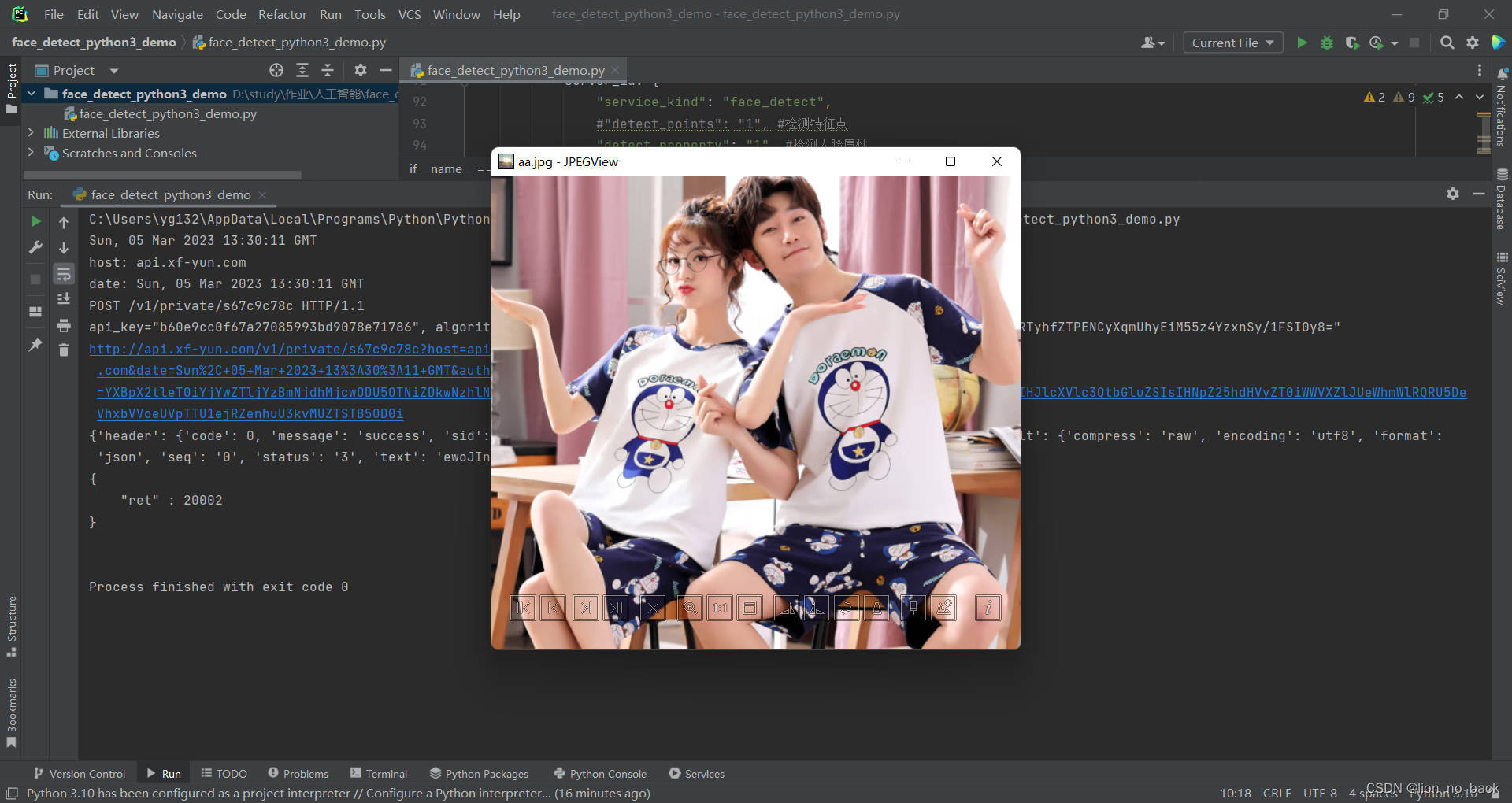Open Notifications sidebar panel
The height and width of the screenshot is (803, 1512).
click(1502, 107)
